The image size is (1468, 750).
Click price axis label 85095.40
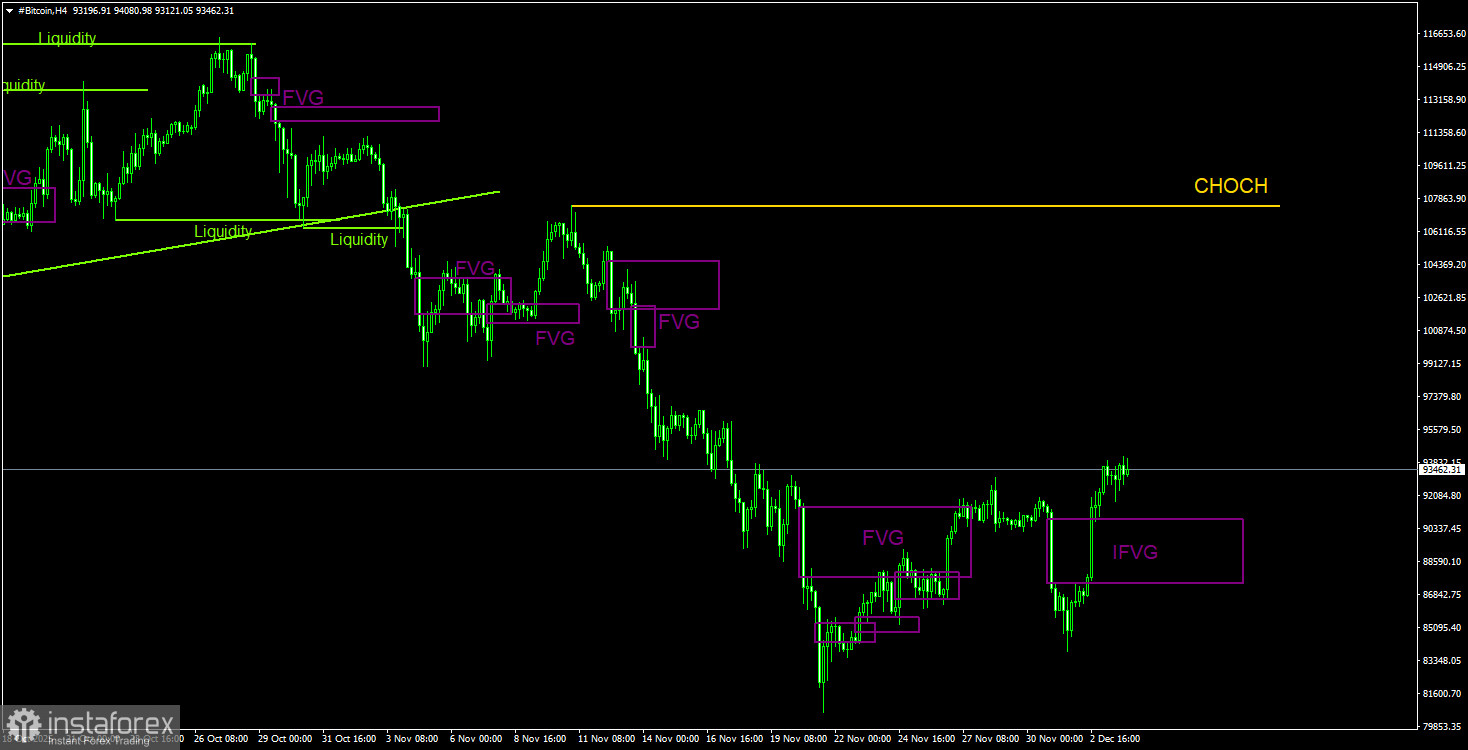pos(1443,628)
